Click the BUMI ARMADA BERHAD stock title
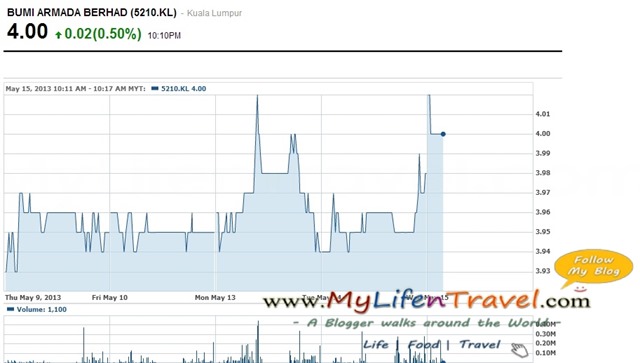 coord(92,13)
